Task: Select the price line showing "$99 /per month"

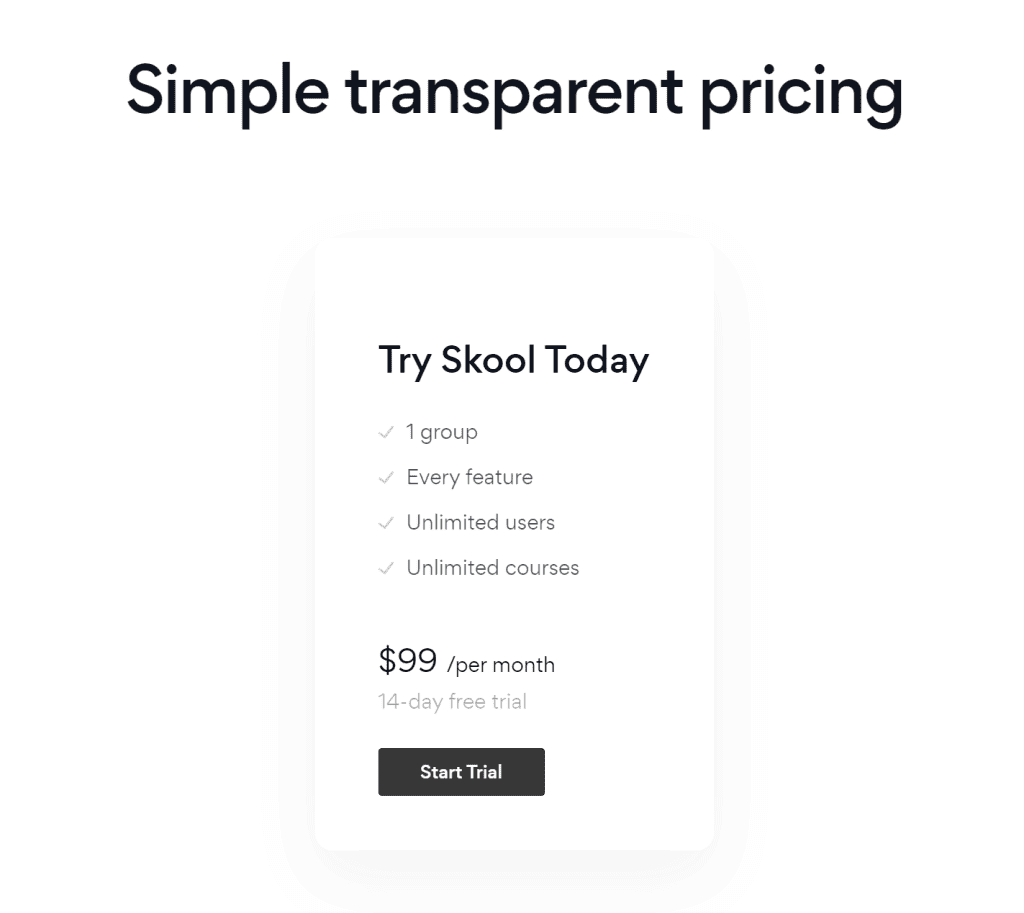Action: click(x=466, y=662)
